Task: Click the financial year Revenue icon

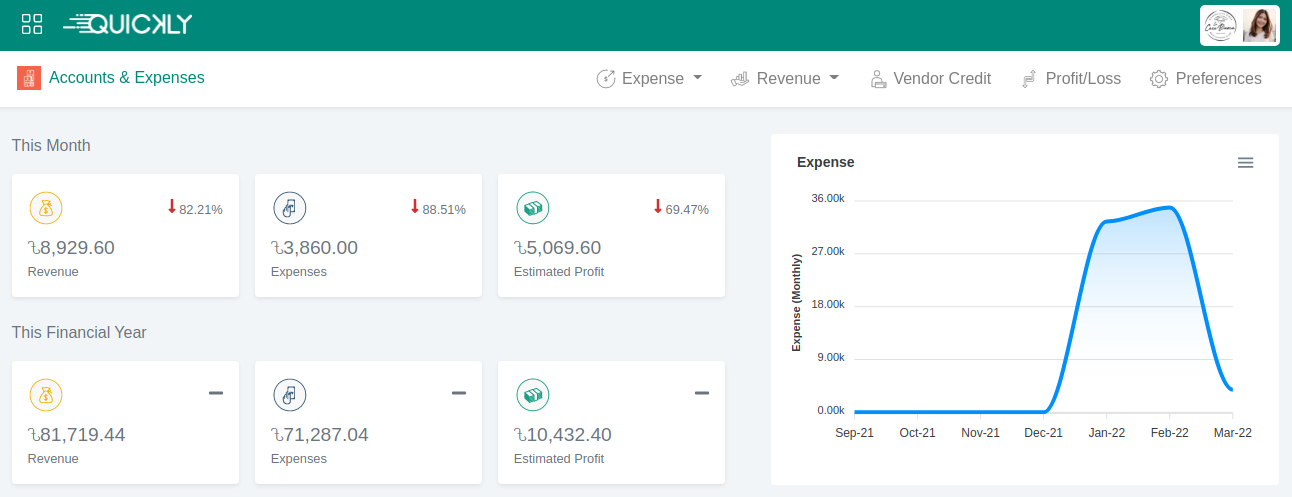Action: pos(46,395)
